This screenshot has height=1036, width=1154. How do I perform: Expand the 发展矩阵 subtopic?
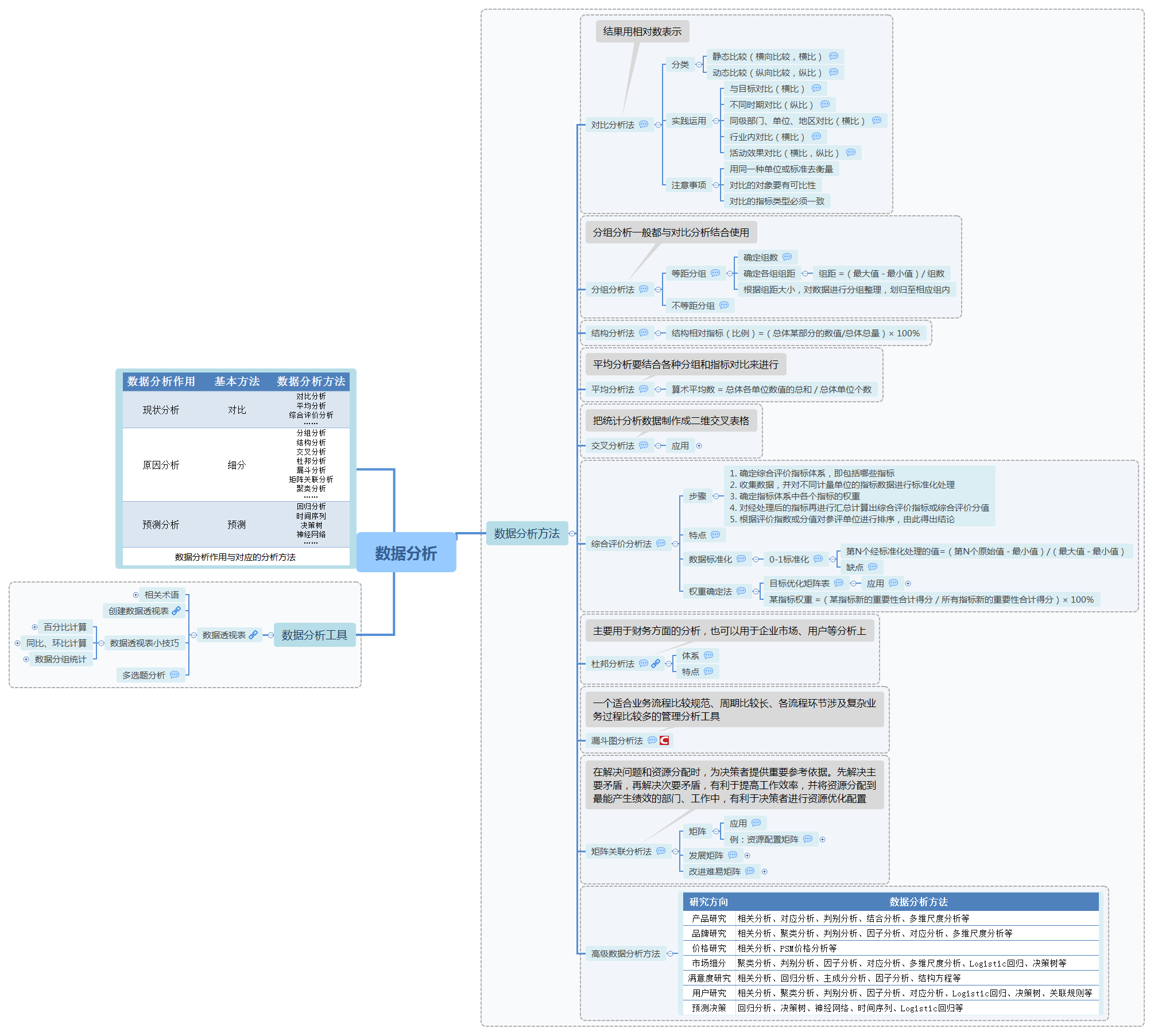(747, 856)
